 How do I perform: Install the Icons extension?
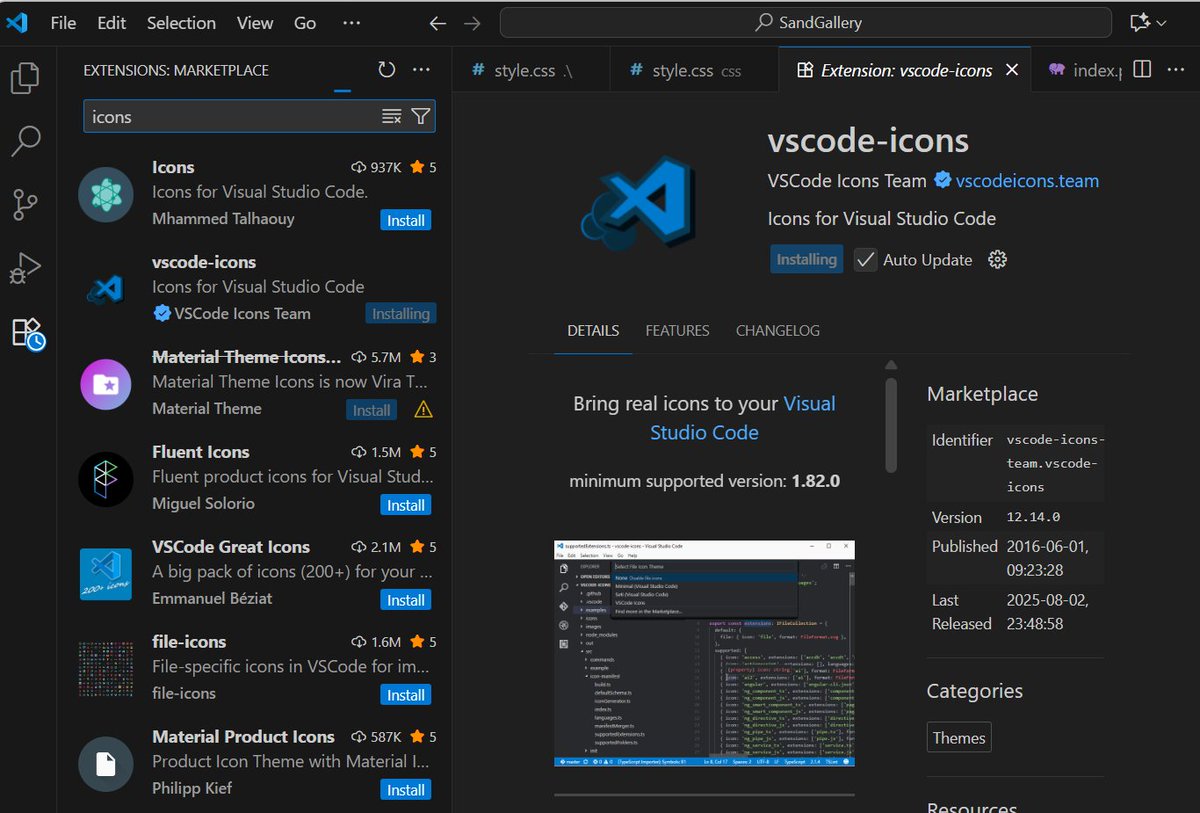point(406,220)
